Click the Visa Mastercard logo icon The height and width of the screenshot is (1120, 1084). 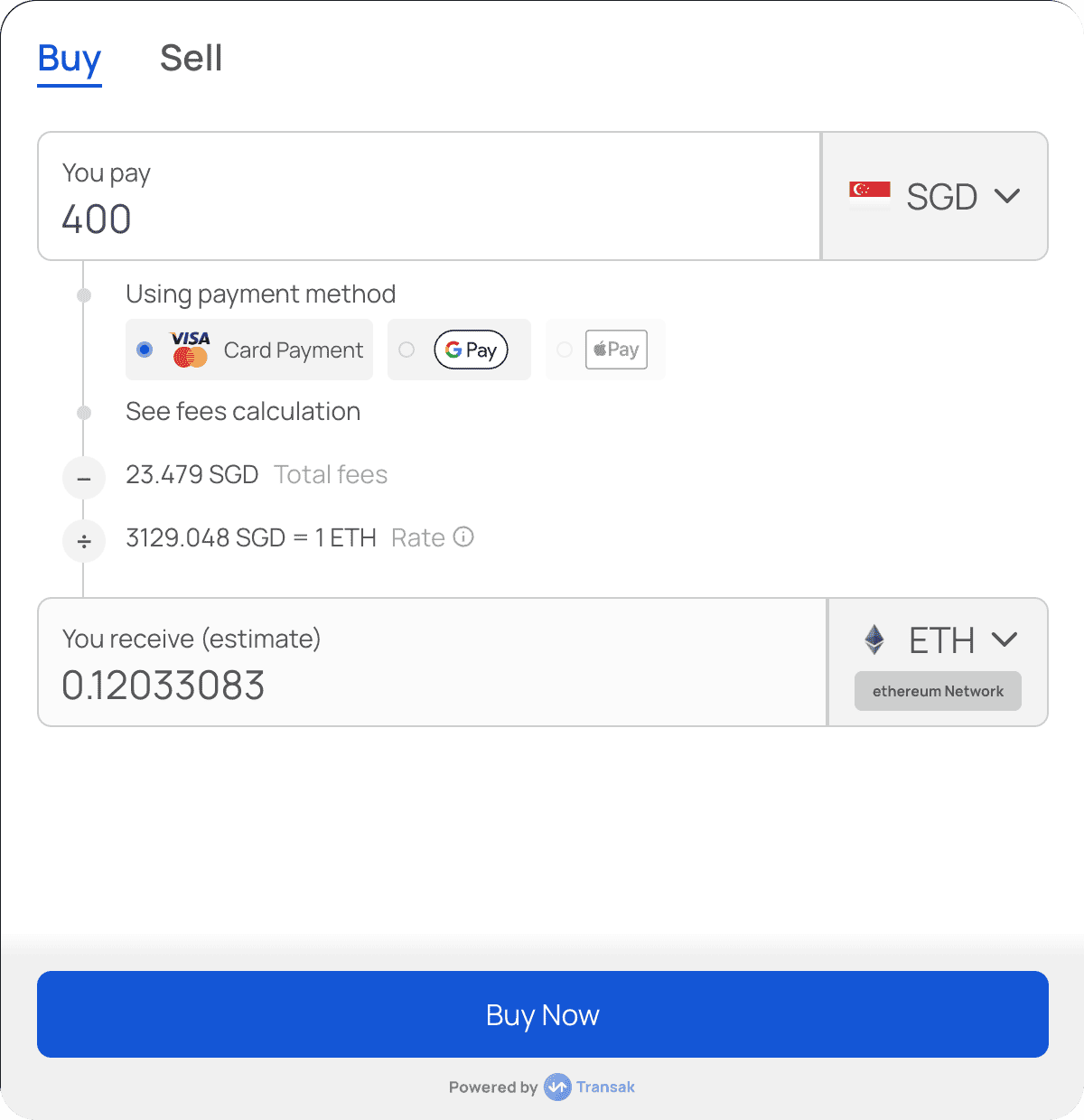(191, 350)
